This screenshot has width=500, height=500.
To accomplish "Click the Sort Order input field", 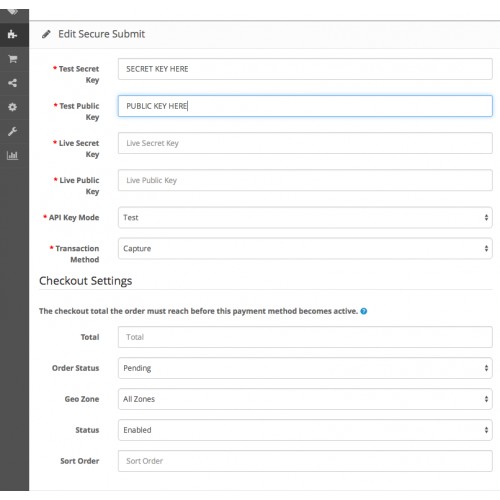I will tap(305, 461).
